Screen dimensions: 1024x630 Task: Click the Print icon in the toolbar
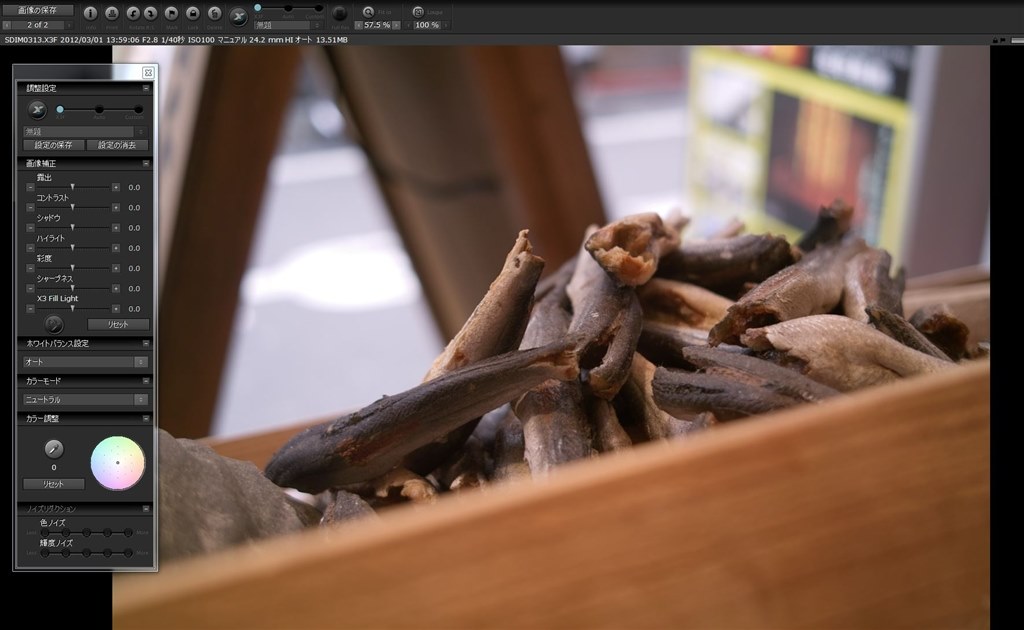tap(113, 13)
